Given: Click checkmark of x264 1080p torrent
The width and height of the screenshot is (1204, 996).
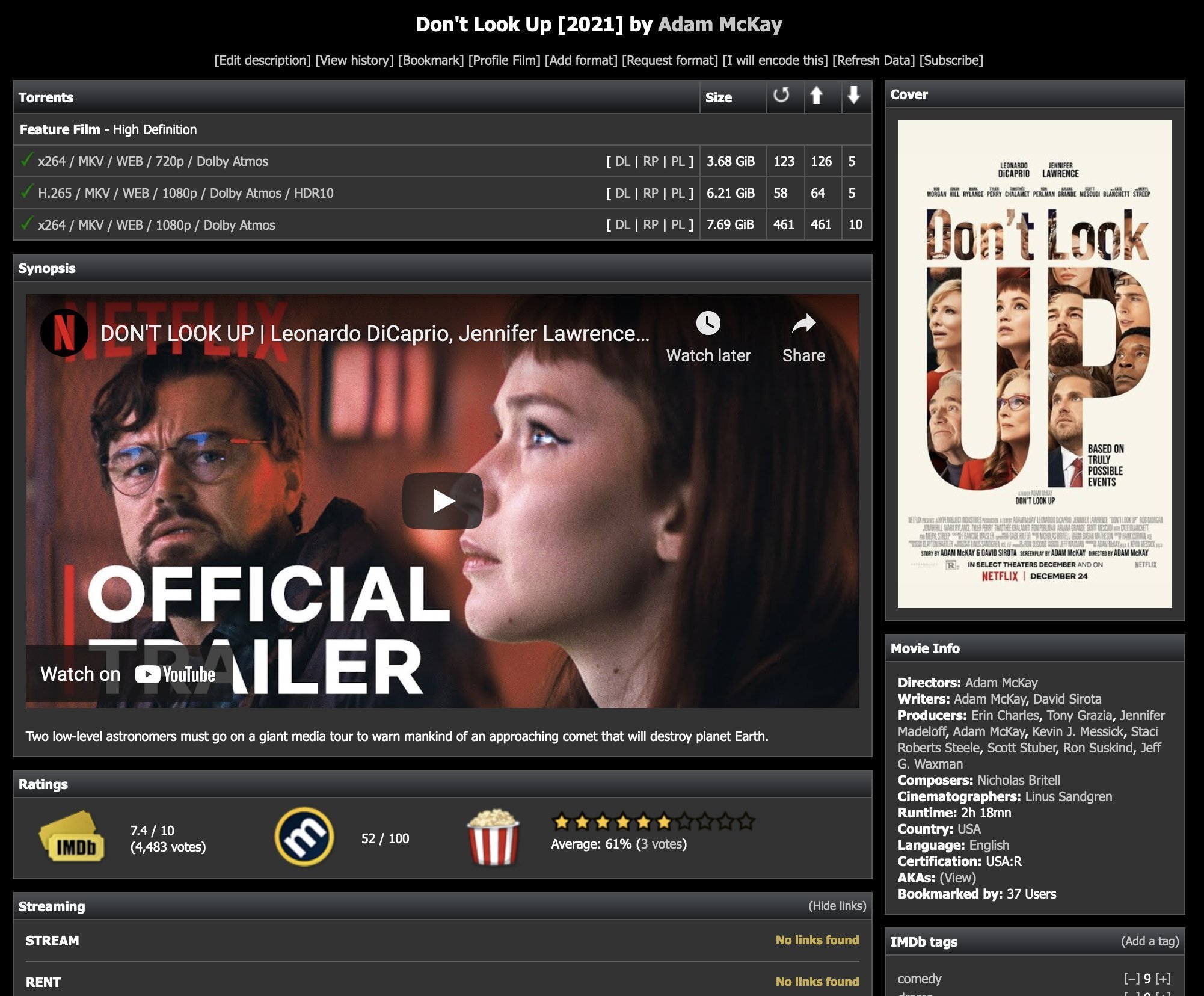Looking at the screenshot, I should point(26,223).
